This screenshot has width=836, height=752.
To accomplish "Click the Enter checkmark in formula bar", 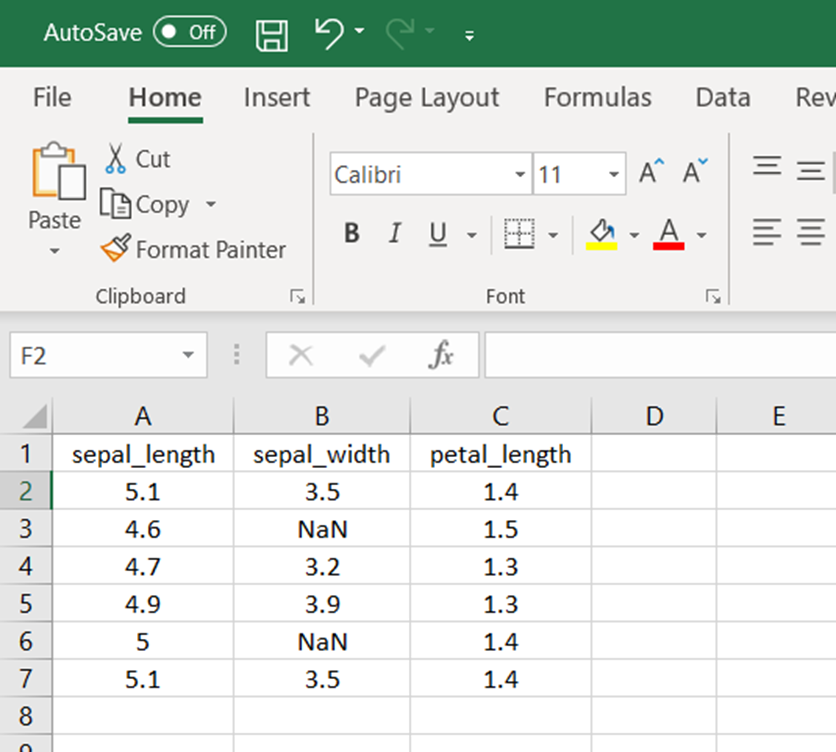I will (372, 355).
